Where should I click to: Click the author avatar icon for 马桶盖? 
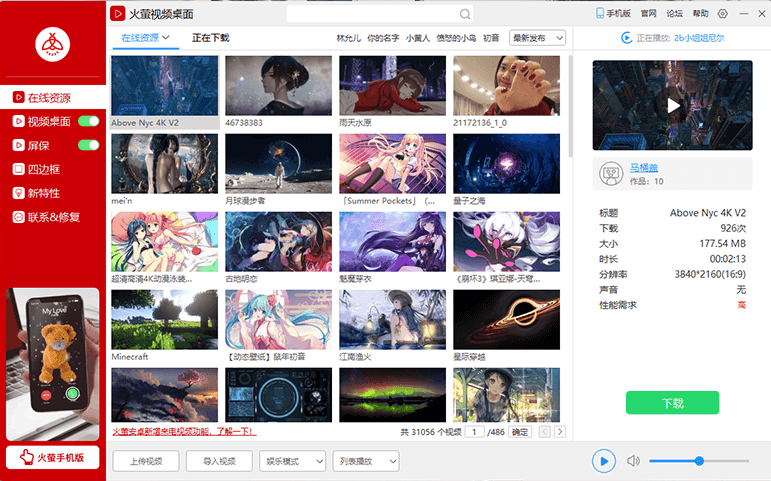coord(611,174)
